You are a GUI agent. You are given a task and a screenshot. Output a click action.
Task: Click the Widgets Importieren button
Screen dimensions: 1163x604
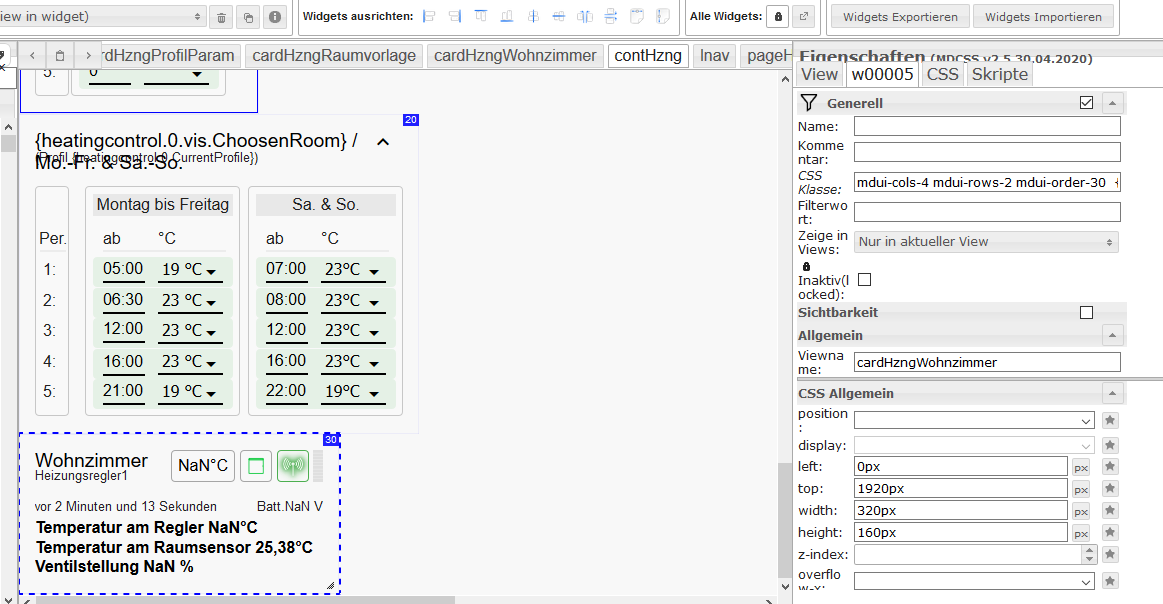click(1043, 17)
